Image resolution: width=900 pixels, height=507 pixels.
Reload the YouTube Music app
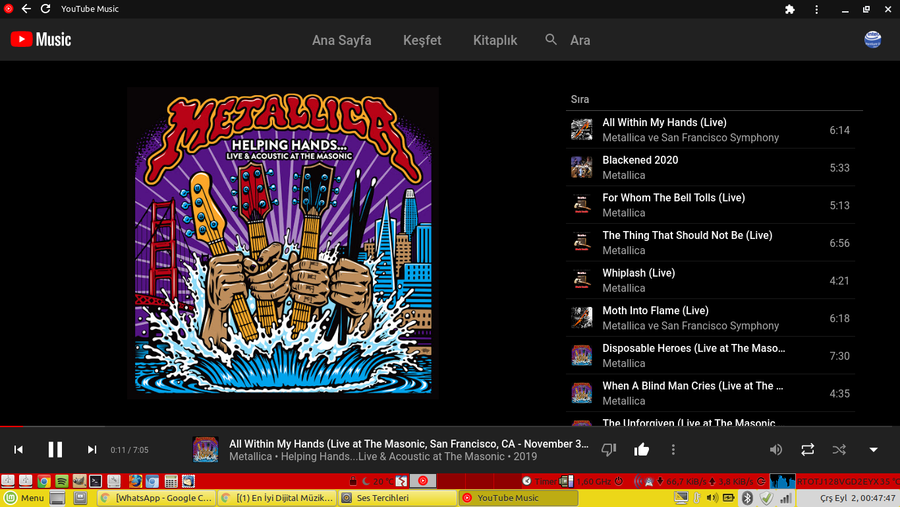[x=45, y=9]
